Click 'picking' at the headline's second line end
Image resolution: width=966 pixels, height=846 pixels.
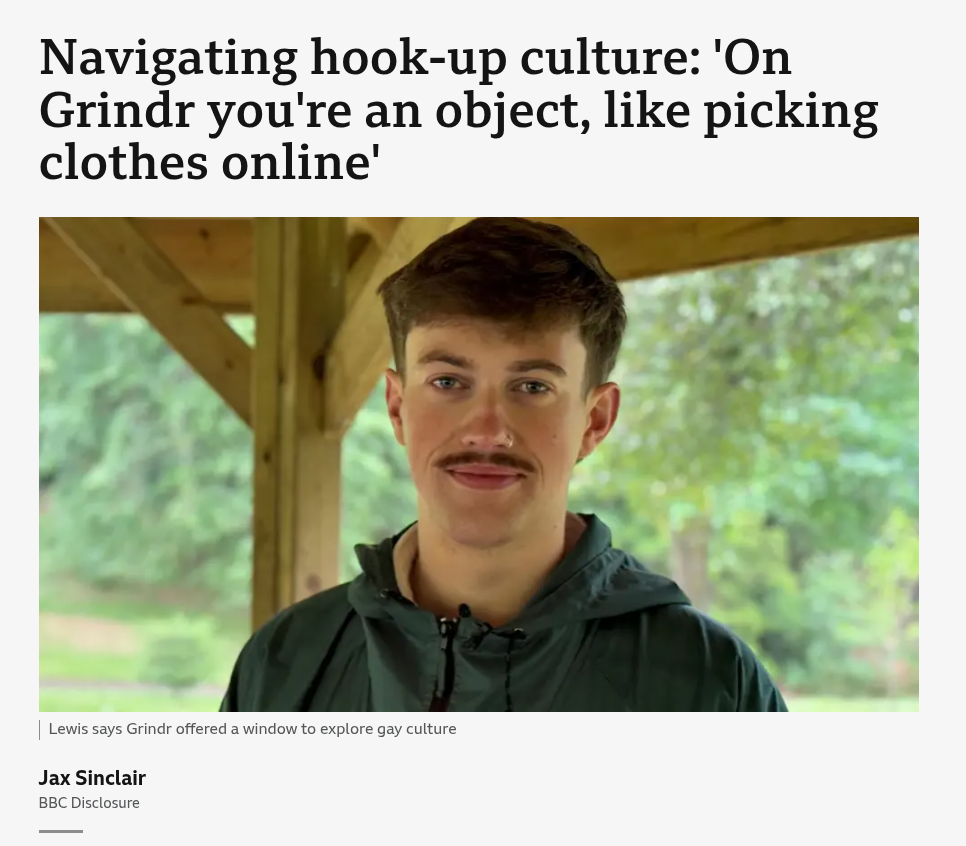click(792, 111)
